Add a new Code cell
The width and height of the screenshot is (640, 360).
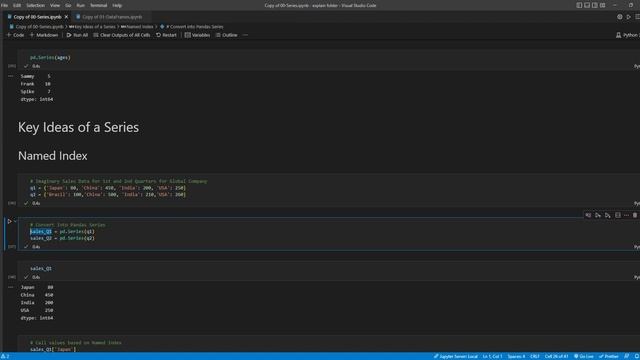16,35
